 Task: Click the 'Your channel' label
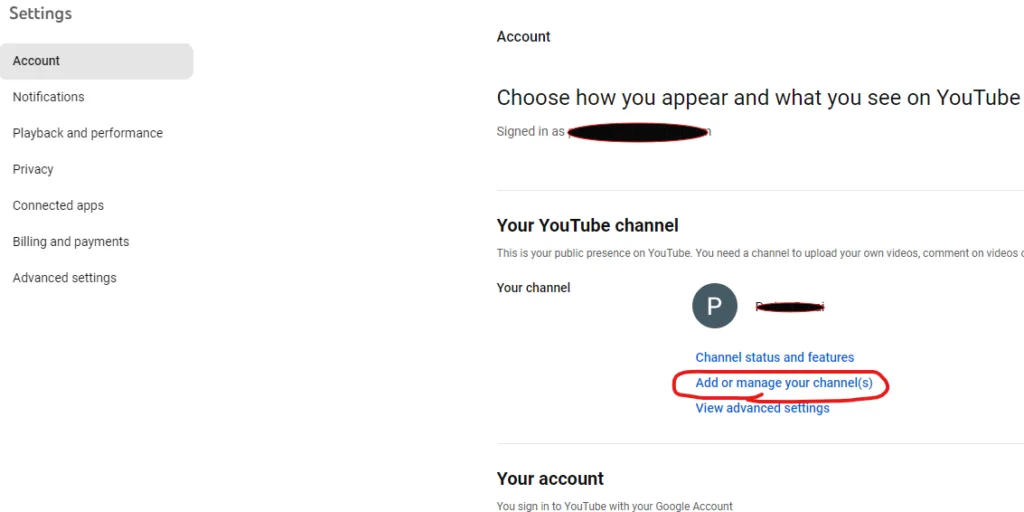coord(533,288)
